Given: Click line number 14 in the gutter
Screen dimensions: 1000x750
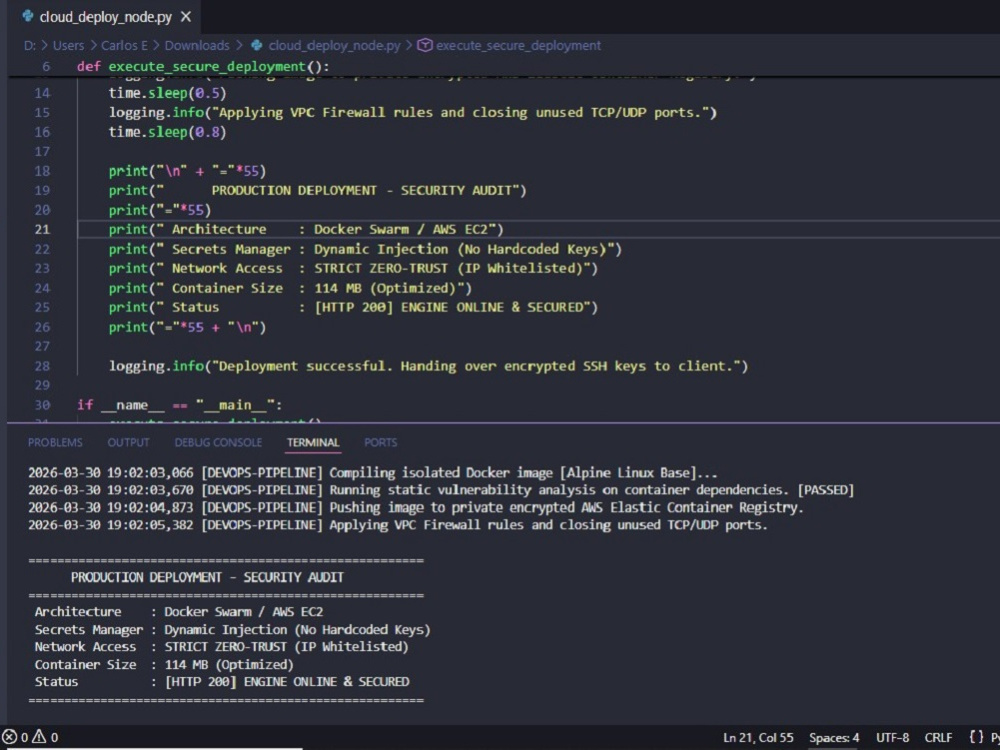Looking at the screenshot, I should pos(42,93).
